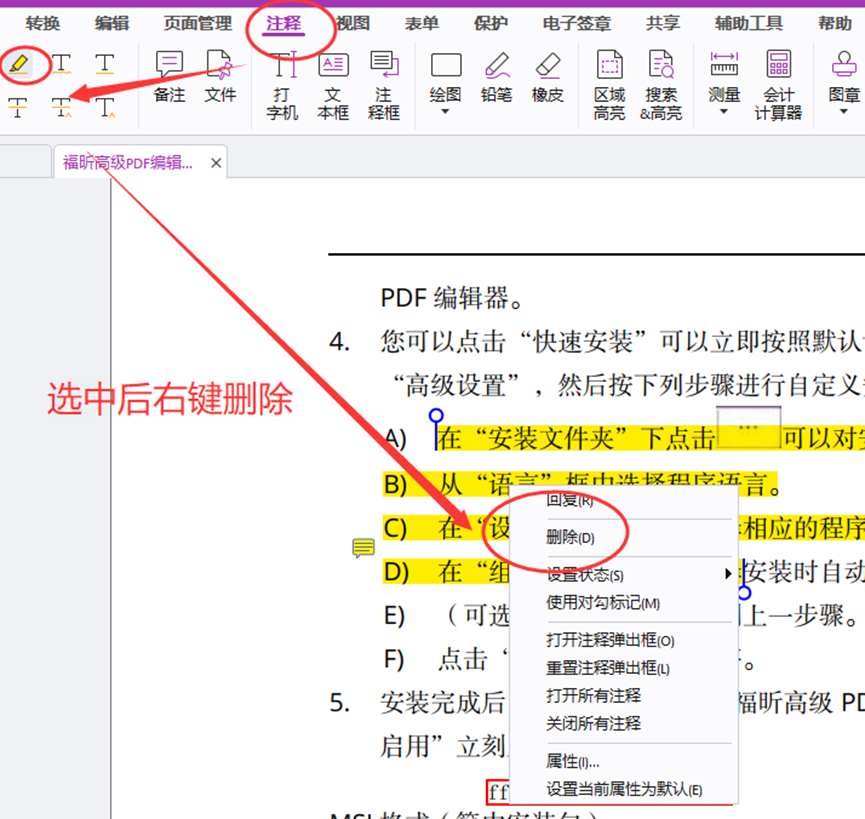Activate 区域高亮 area highlight
The width and height of the screenshot is (865, 819).
point(610,85)
